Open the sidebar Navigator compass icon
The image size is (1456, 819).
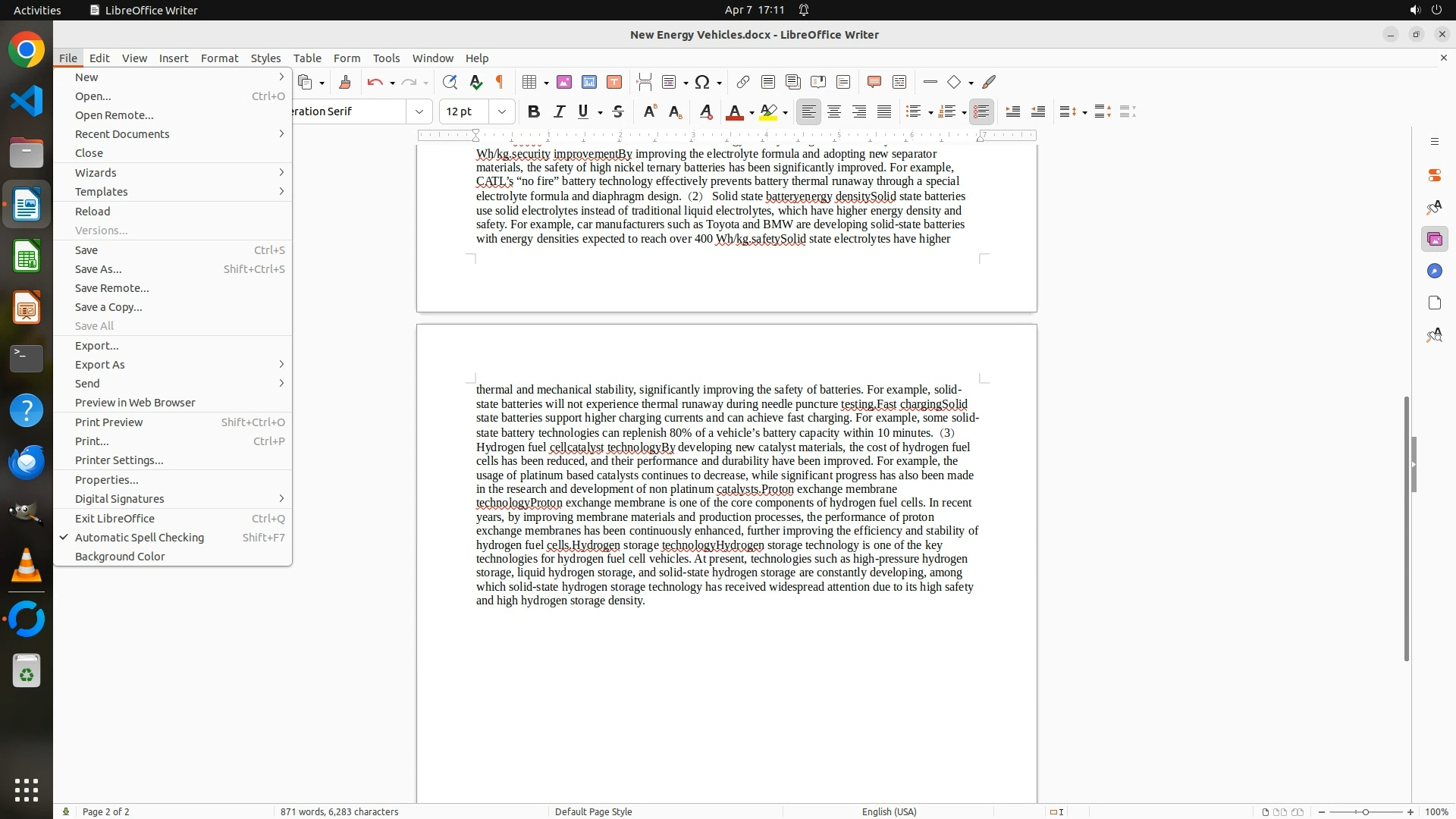coord(1434,271)
